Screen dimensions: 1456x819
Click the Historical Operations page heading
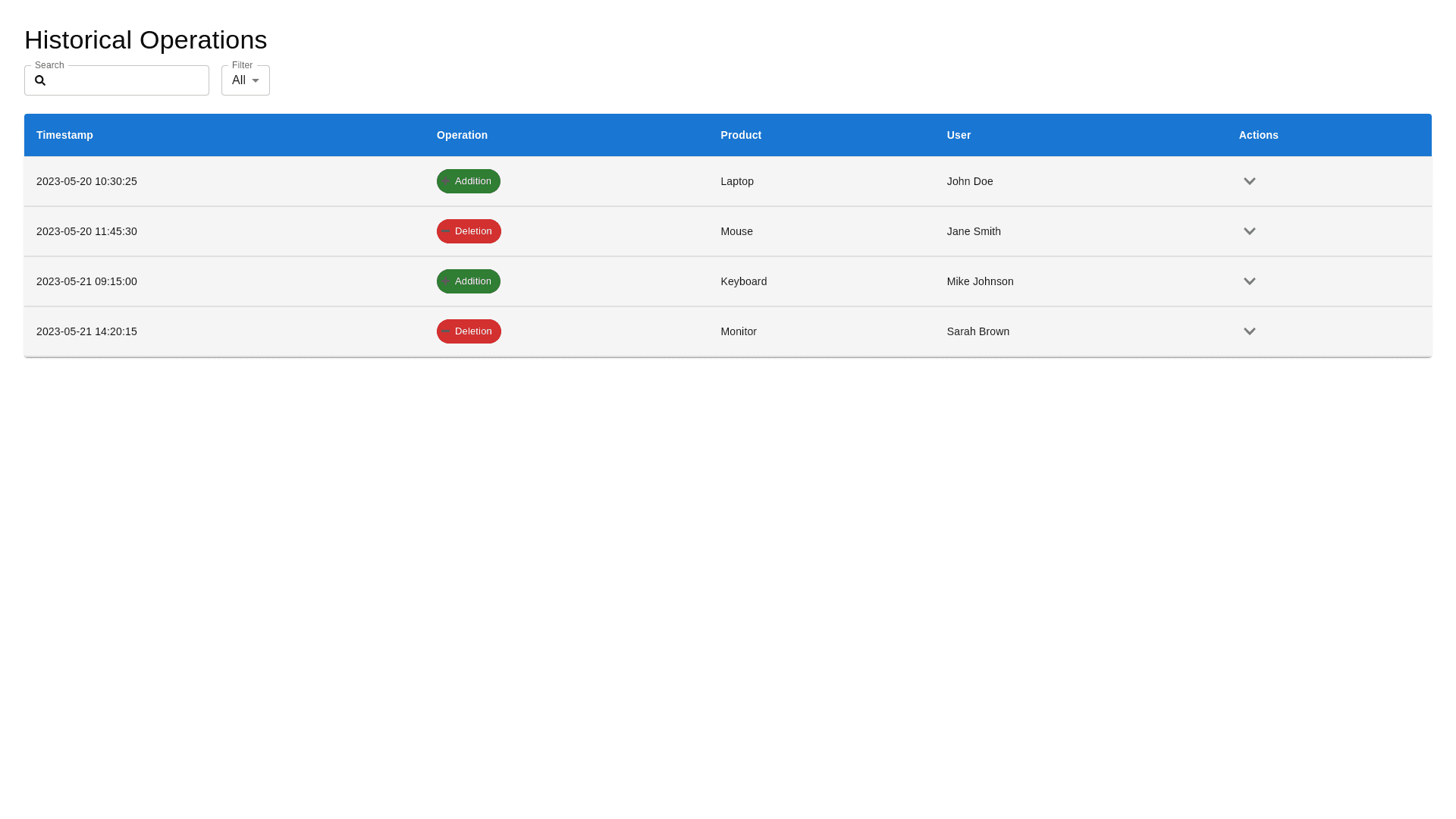click(x=146, y=39)
